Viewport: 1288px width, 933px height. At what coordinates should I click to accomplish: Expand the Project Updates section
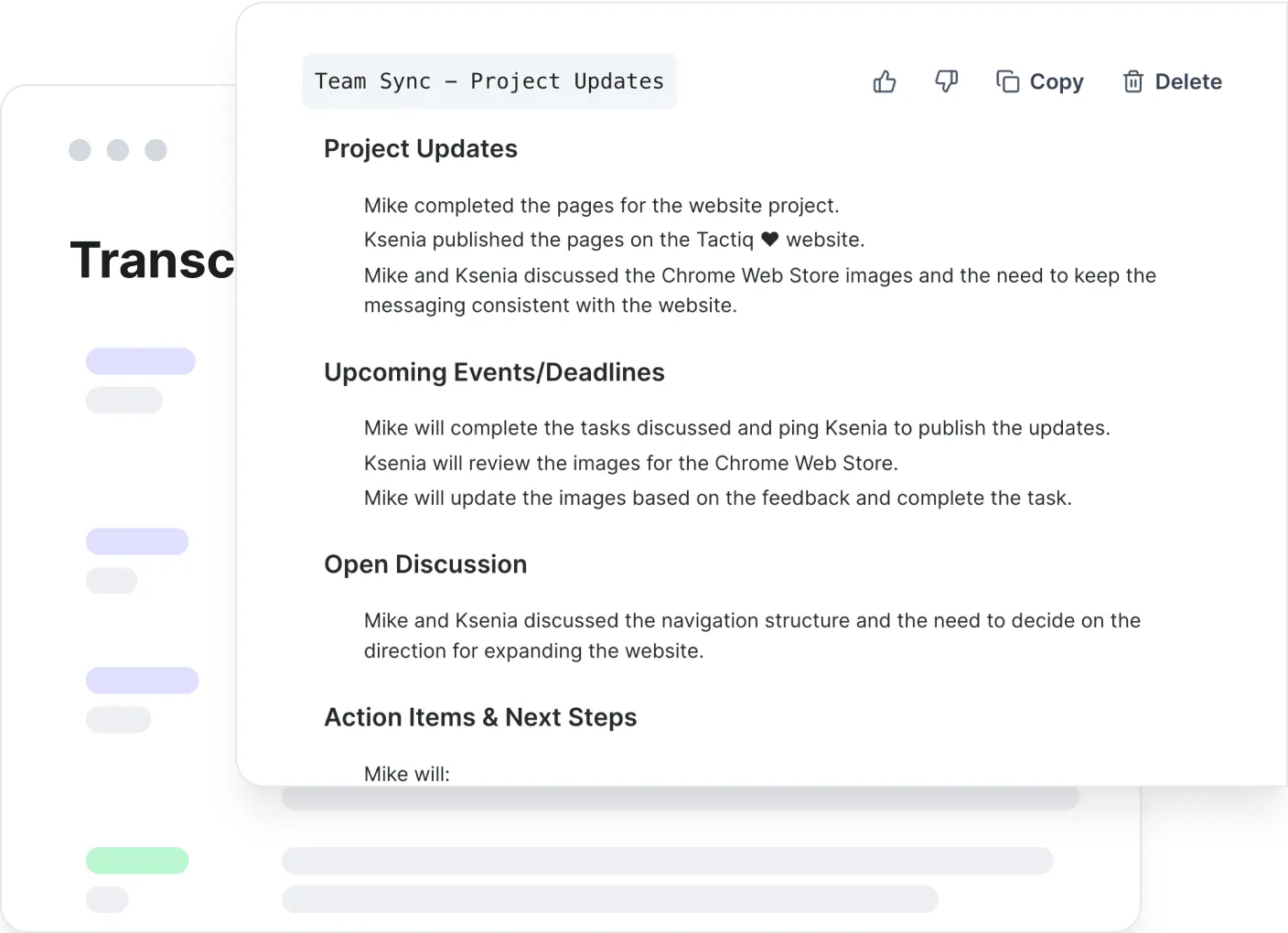pyautogui.click(x=420, y=148)
